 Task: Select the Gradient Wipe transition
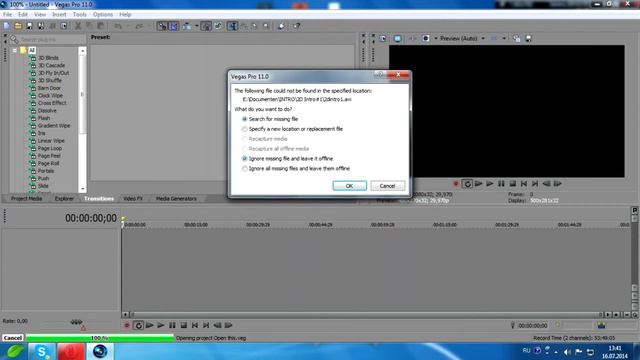[54, 126]
